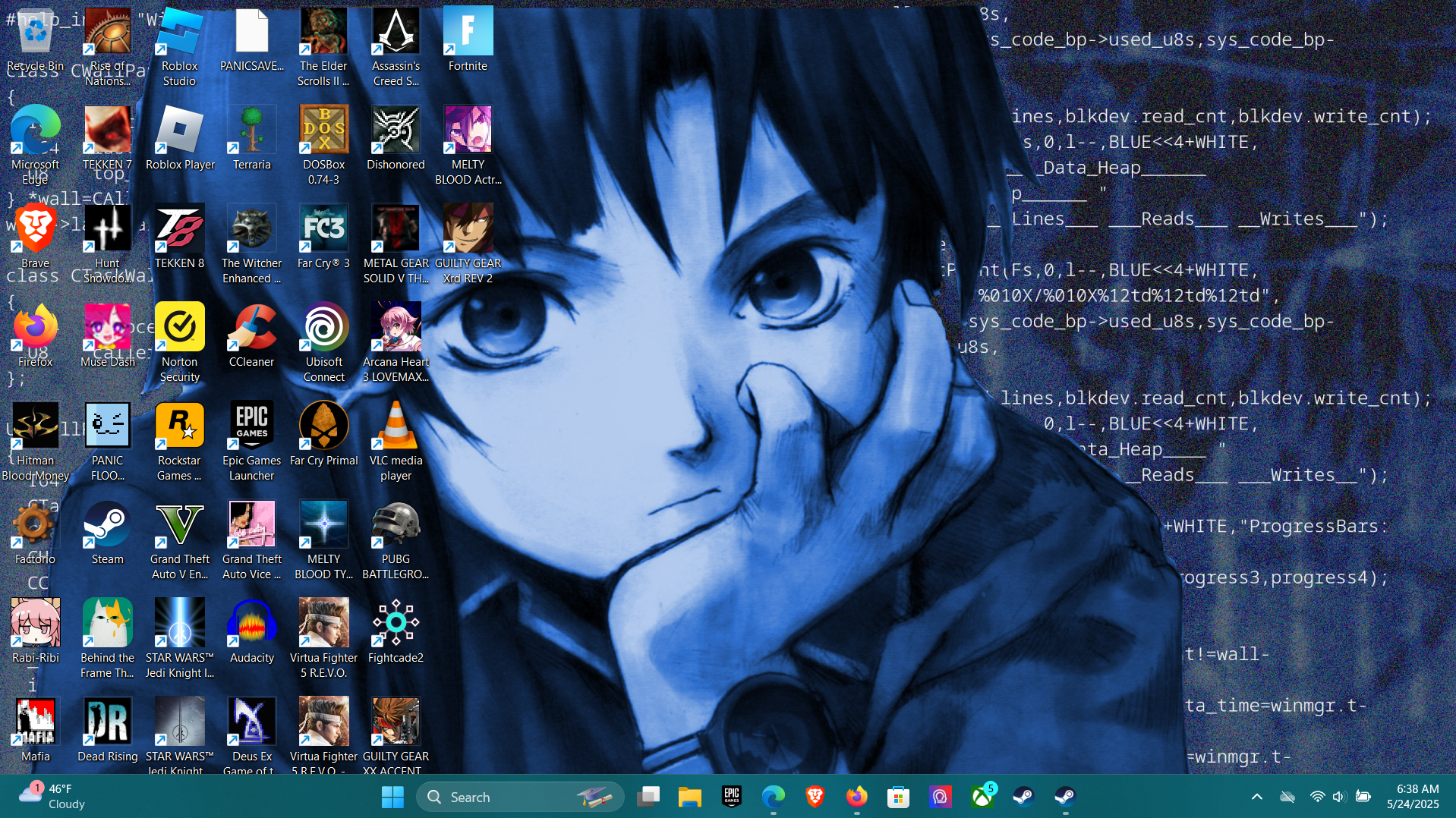The height and width of the screenshot is (818, 1456).
Task: Open Hitman Blood Money shortcut
Action: click(x=35, y=442)
